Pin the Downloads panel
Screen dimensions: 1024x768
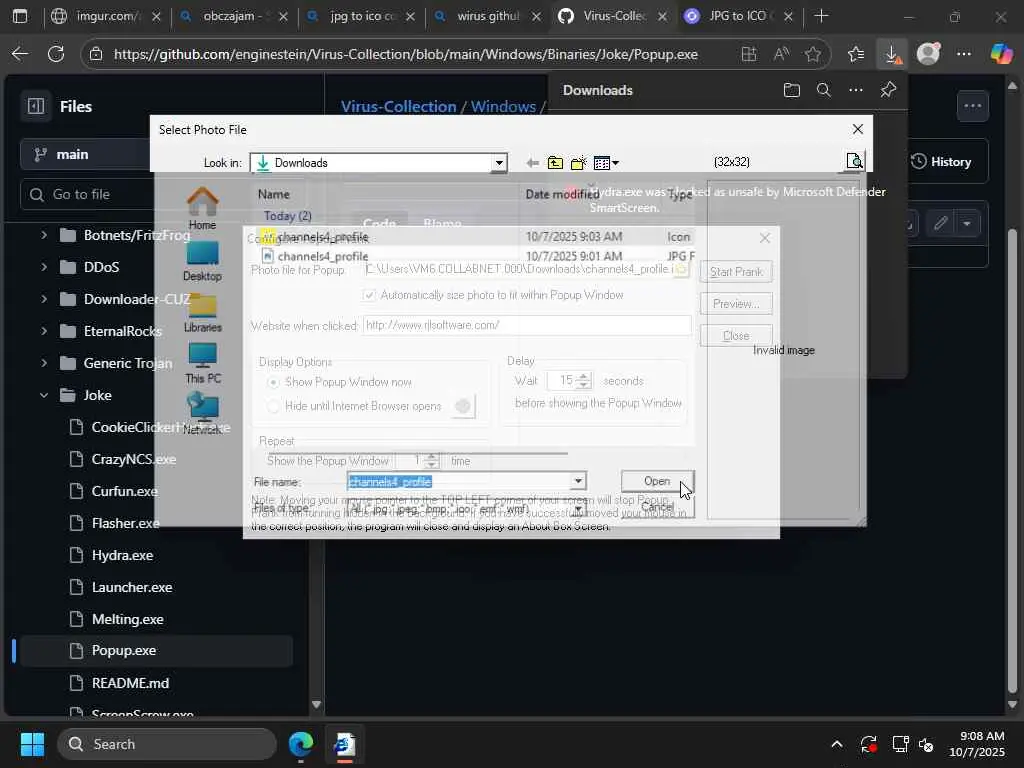888,90
